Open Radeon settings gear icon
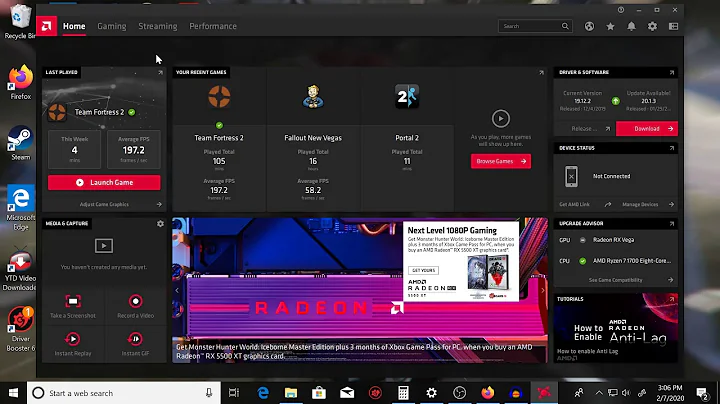The height and width of the screenshot is (404, 720). click(652, 27)
